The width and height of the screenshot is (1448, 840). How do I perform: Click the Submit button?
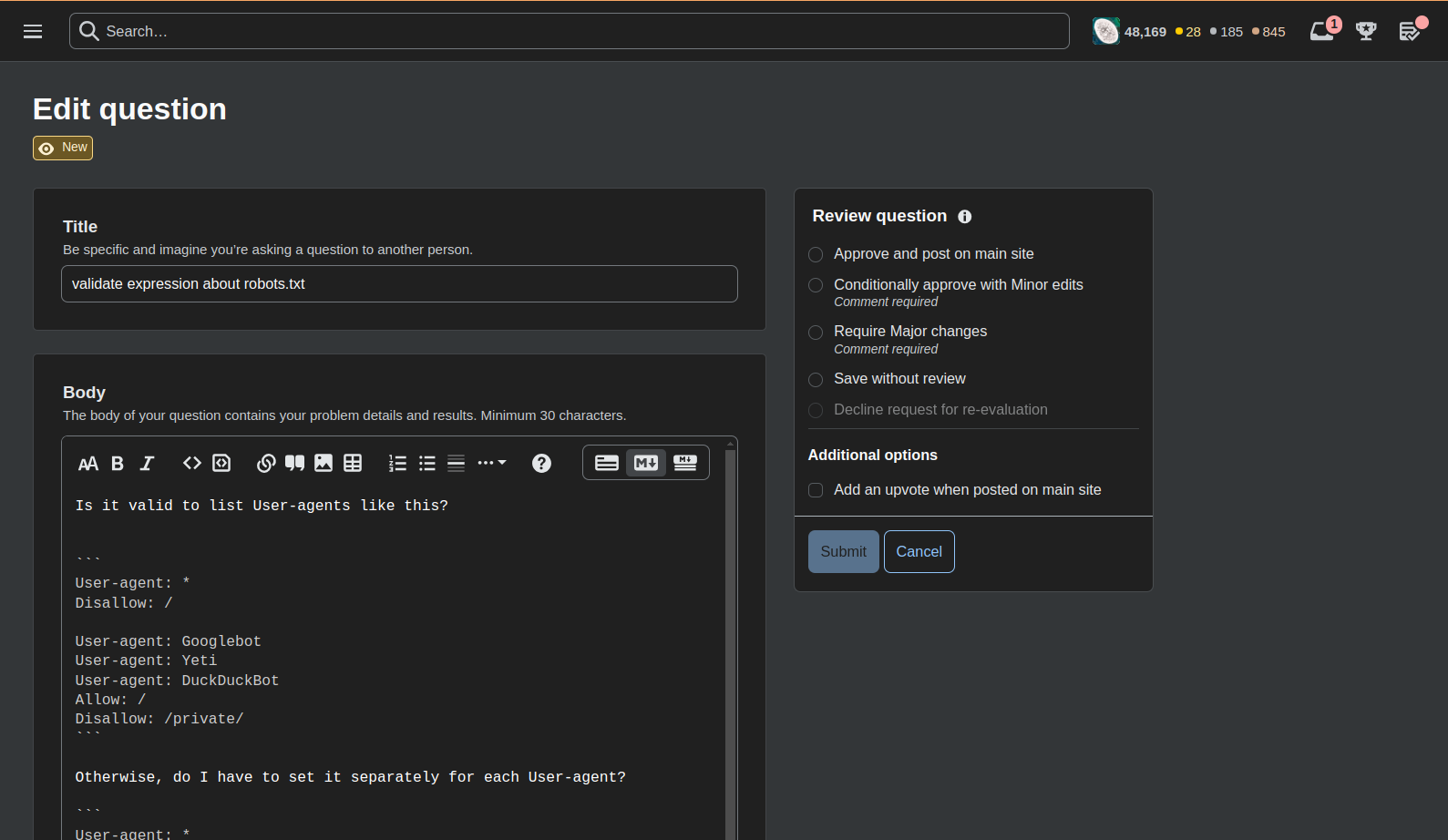tap(844, 551)
